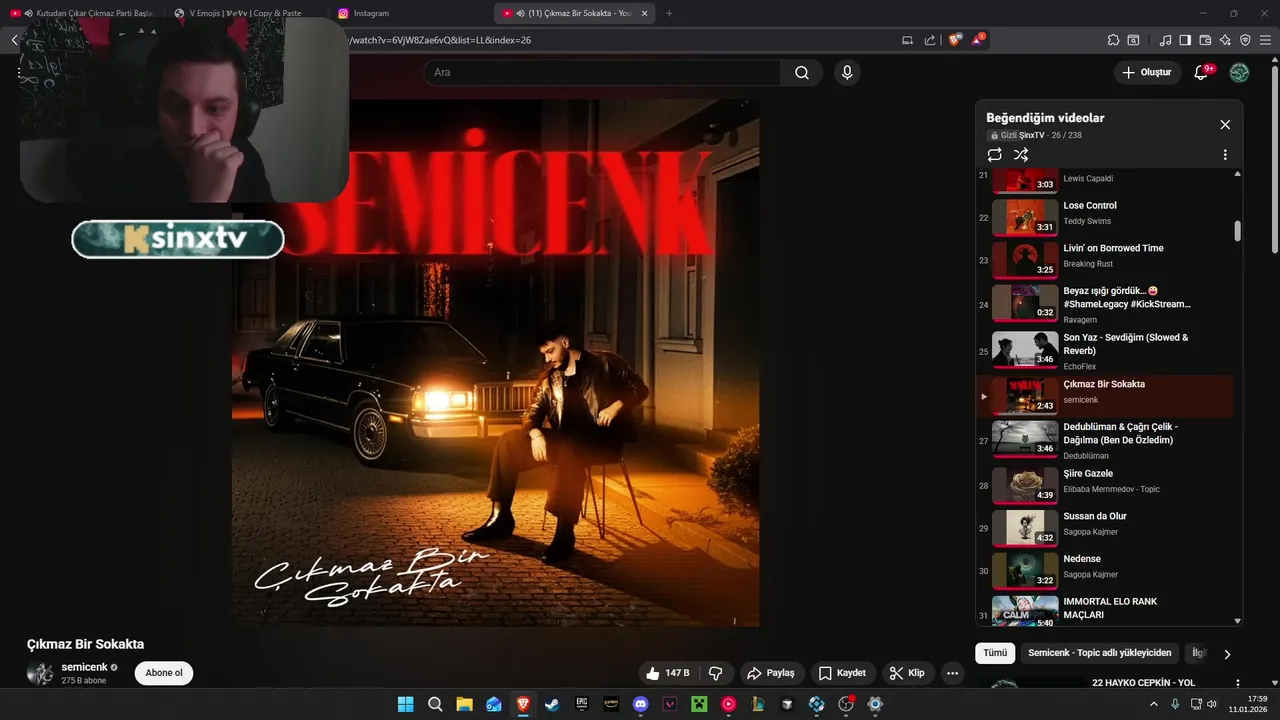The image size is (1280, 720).
Task: Open a new browser tab
Action: [669, 13]
